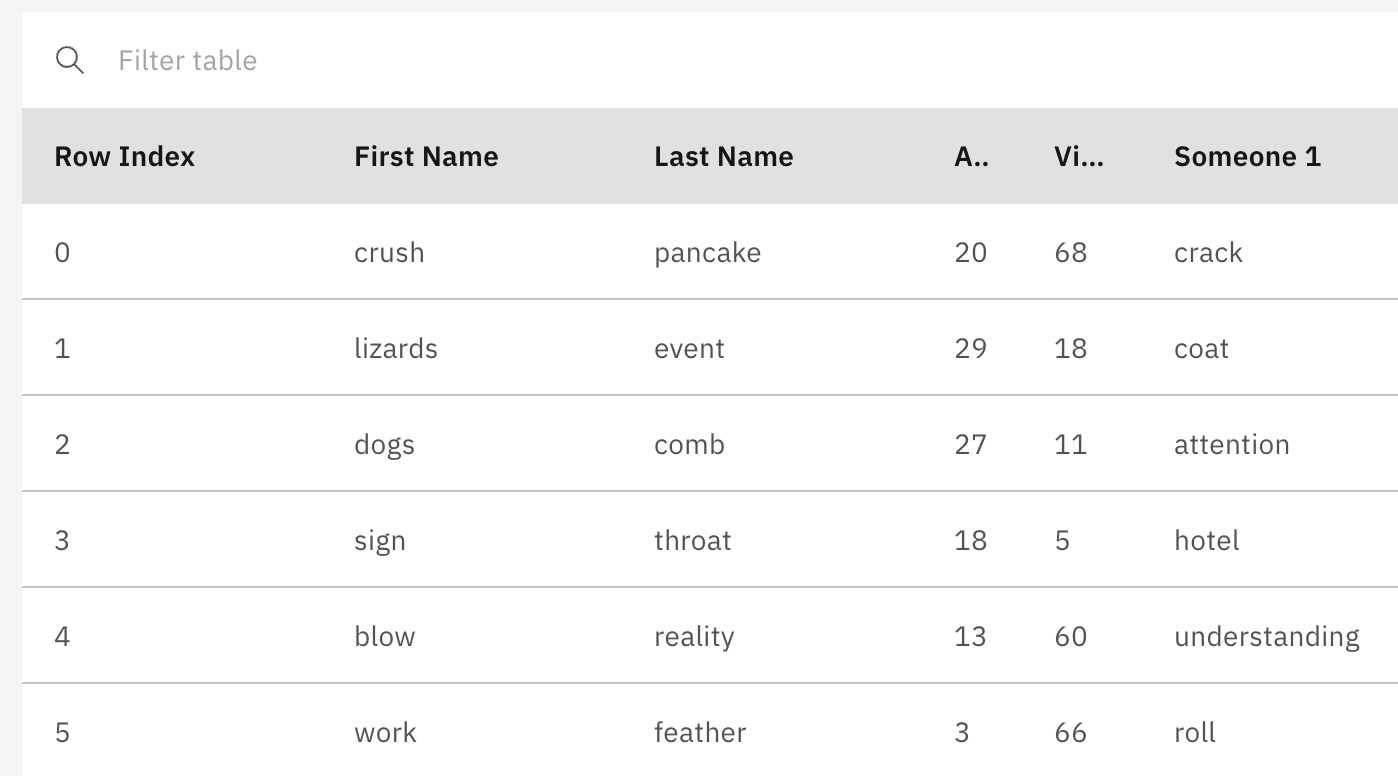This screenshot has width=1398, height=776.
Task: Click the cell with value hotel
Action: click(1204, 540)
